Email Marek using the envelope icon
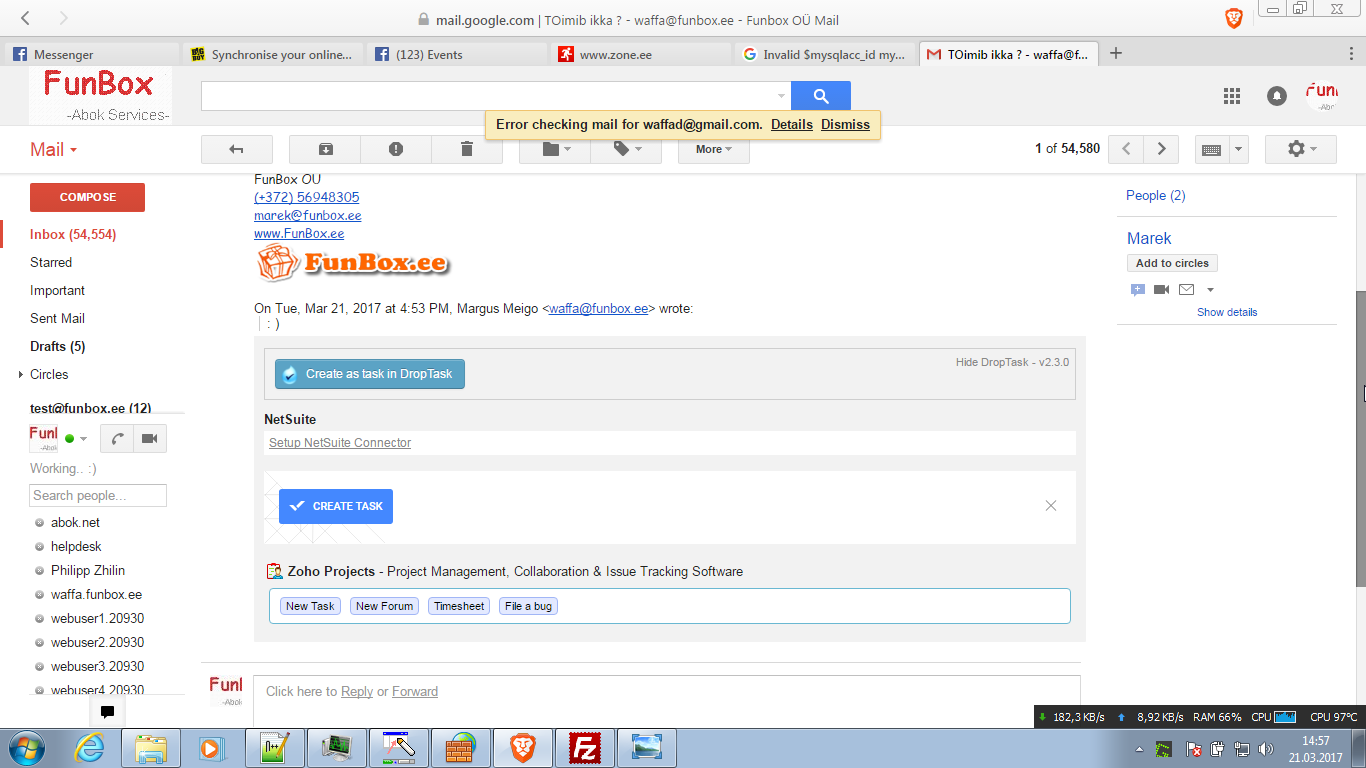1366x768 pixels. pos(1186,290)
